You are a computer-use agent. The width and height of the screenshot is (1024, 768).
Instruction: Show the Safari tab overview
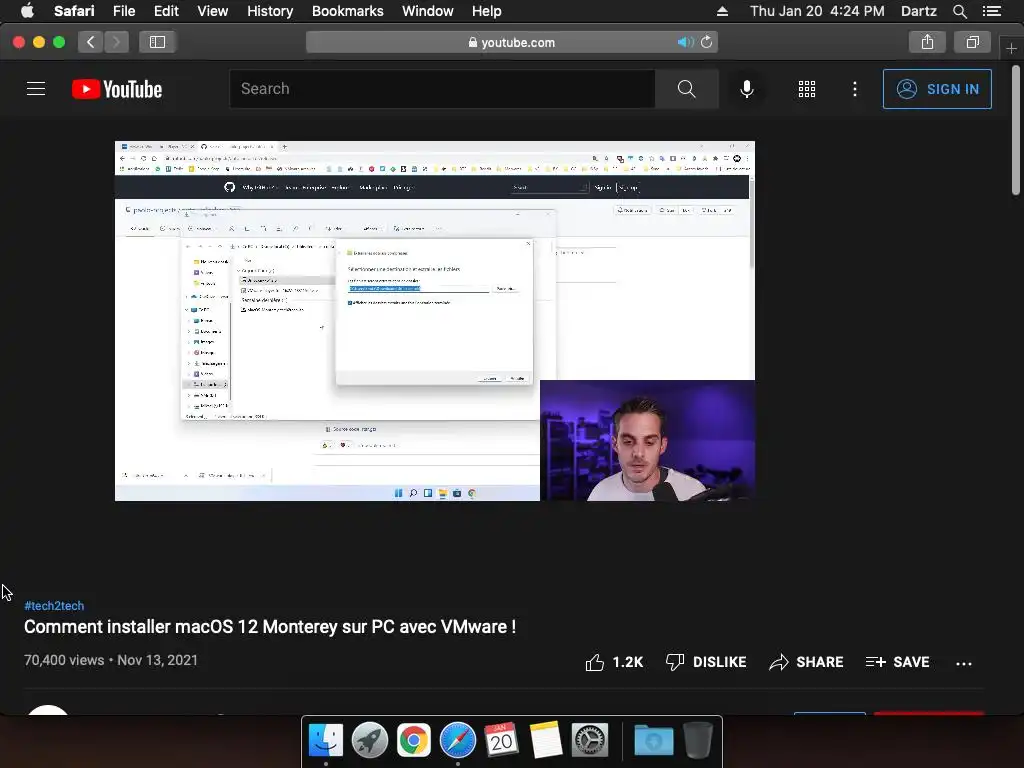972,42
